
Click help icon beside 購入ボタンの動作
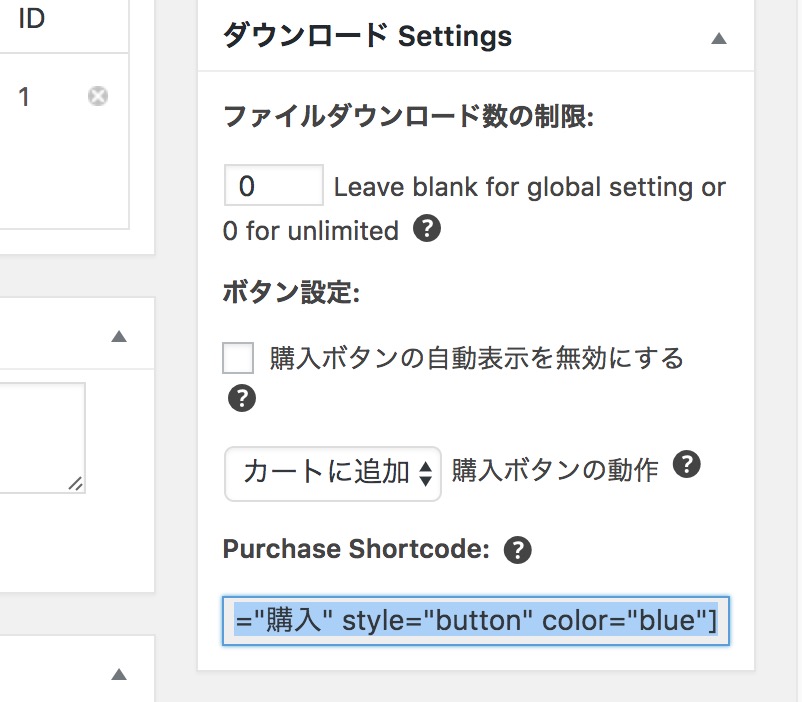[686, 464]
